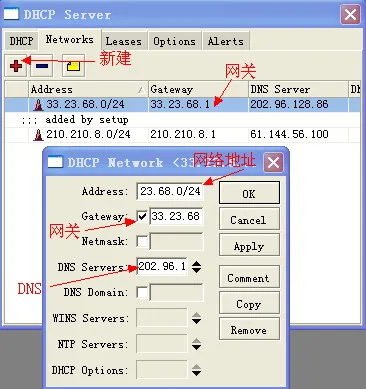Enable the Netmask checkbox

[142, 241]
